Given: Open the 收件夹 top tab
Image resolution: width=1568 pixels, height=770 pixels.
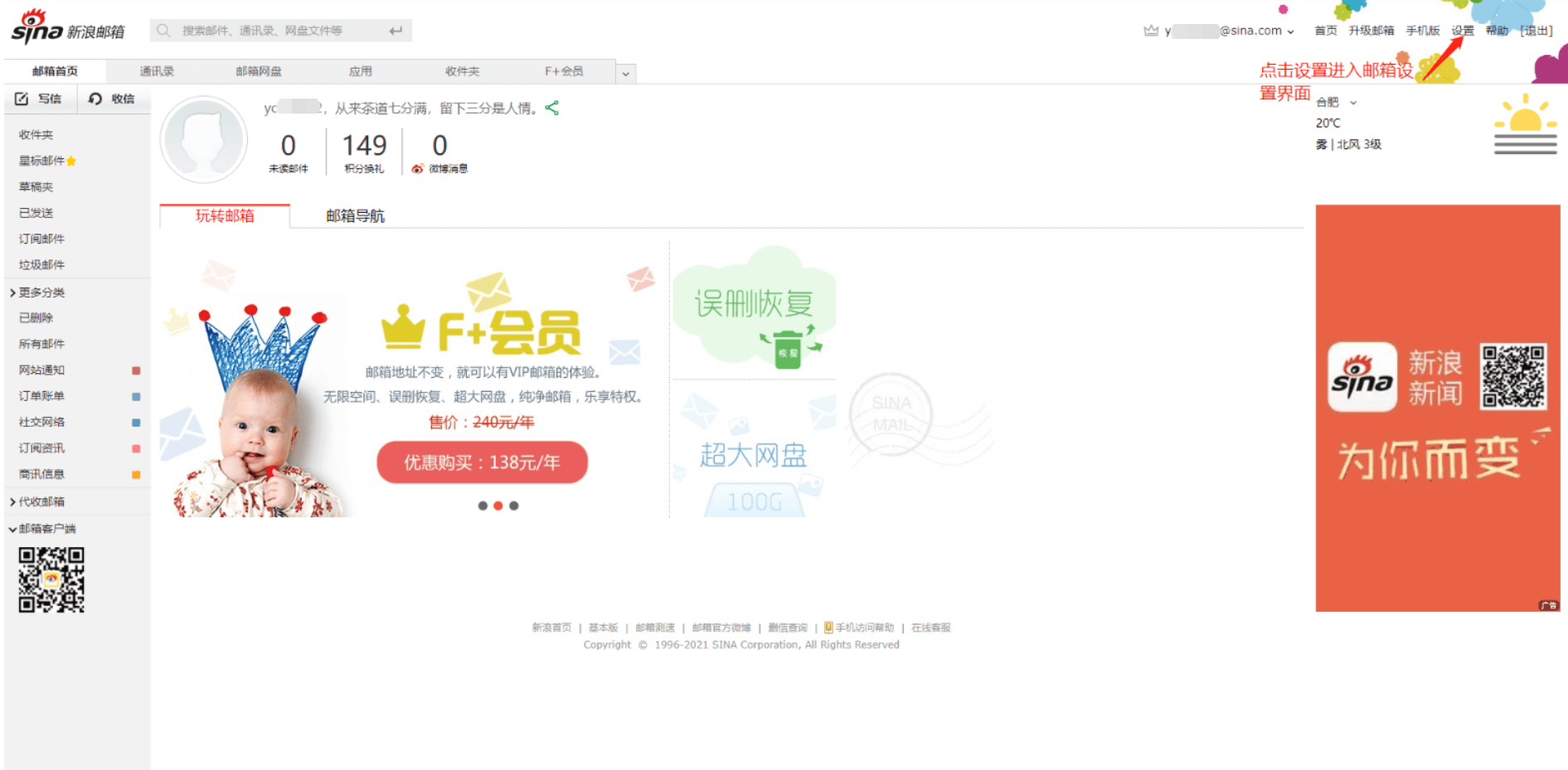Looking at the screenshot, I should point(463,71).
